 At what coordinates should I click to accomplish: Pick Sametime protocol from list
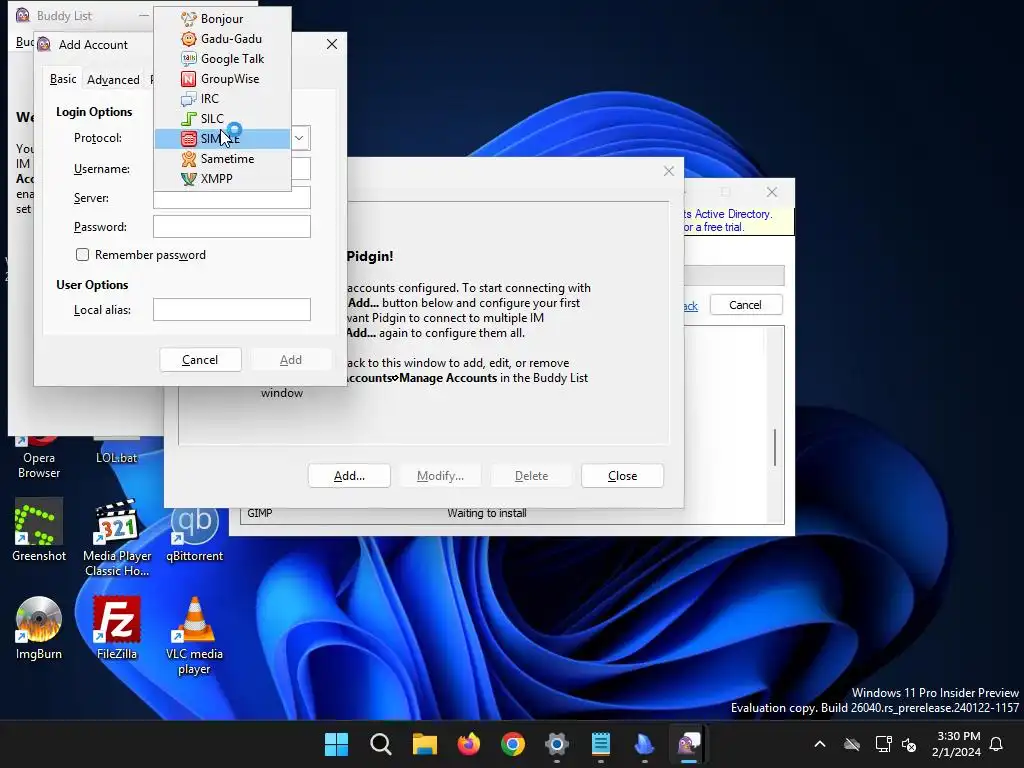[x=222, y=159]
